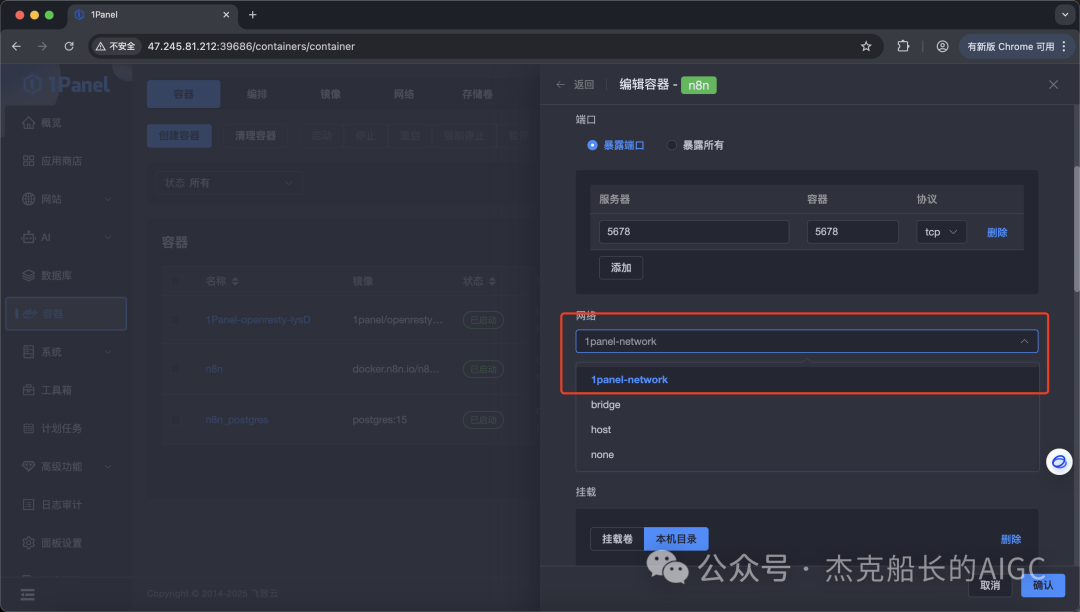
Task: Click the browser address bar URL
Action: click(251, 46)
